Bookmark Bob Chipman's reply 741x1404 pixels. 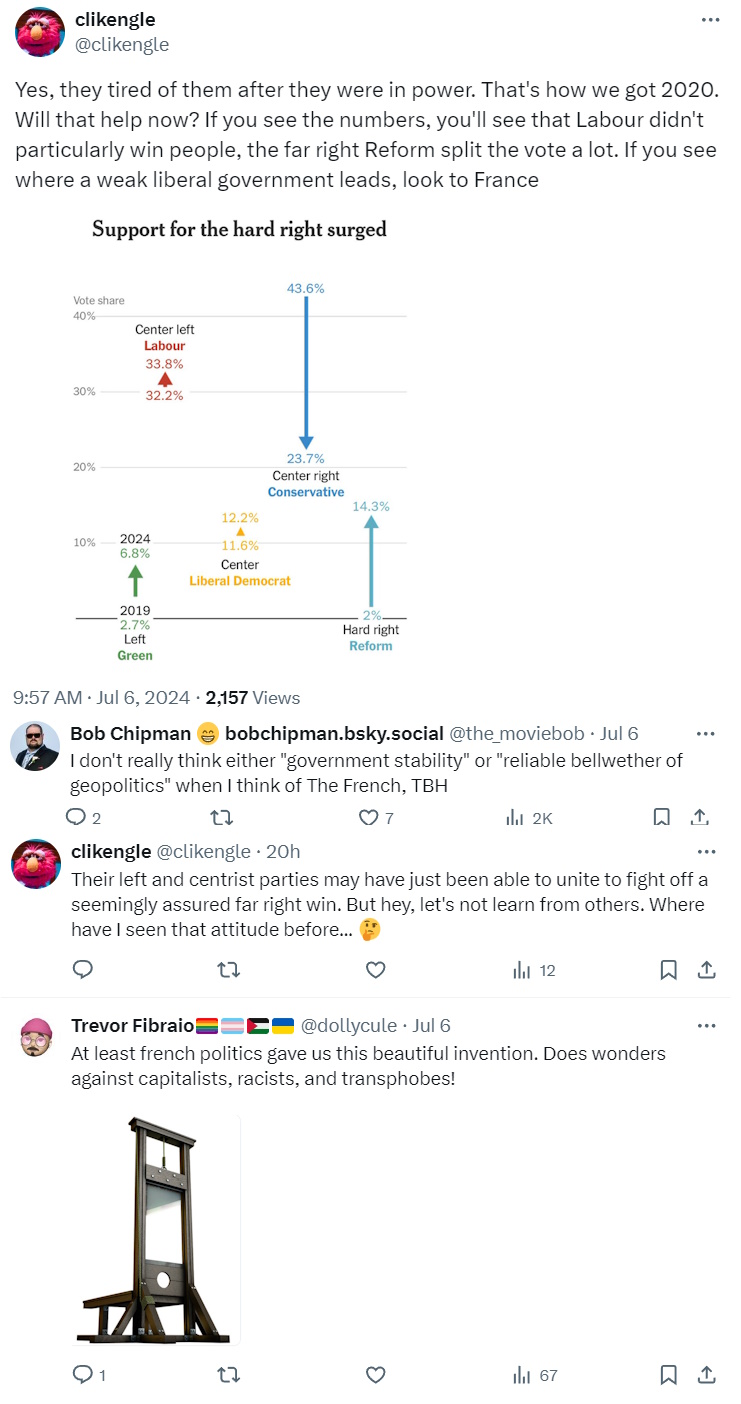pyautogui.click(x=661, y=818)
